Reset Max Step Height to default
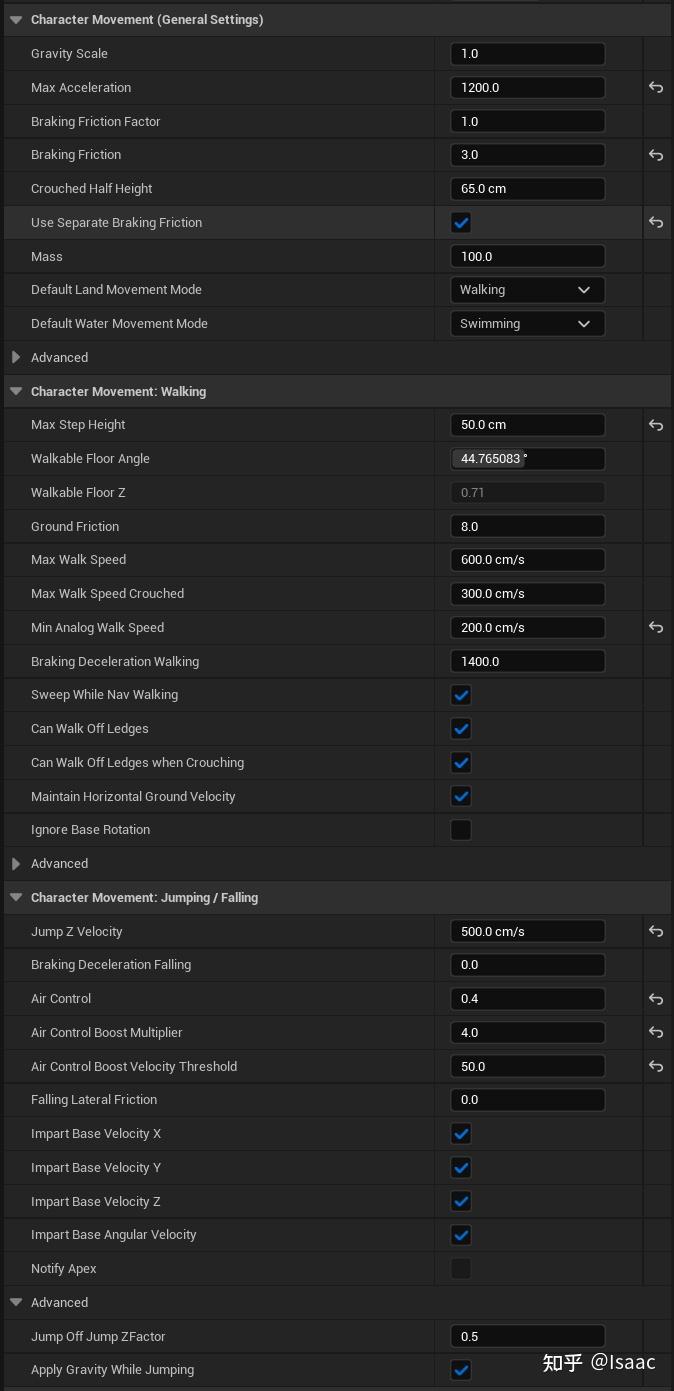The width and height of the screenshot is (674, 1391). [x=656, y=425]
